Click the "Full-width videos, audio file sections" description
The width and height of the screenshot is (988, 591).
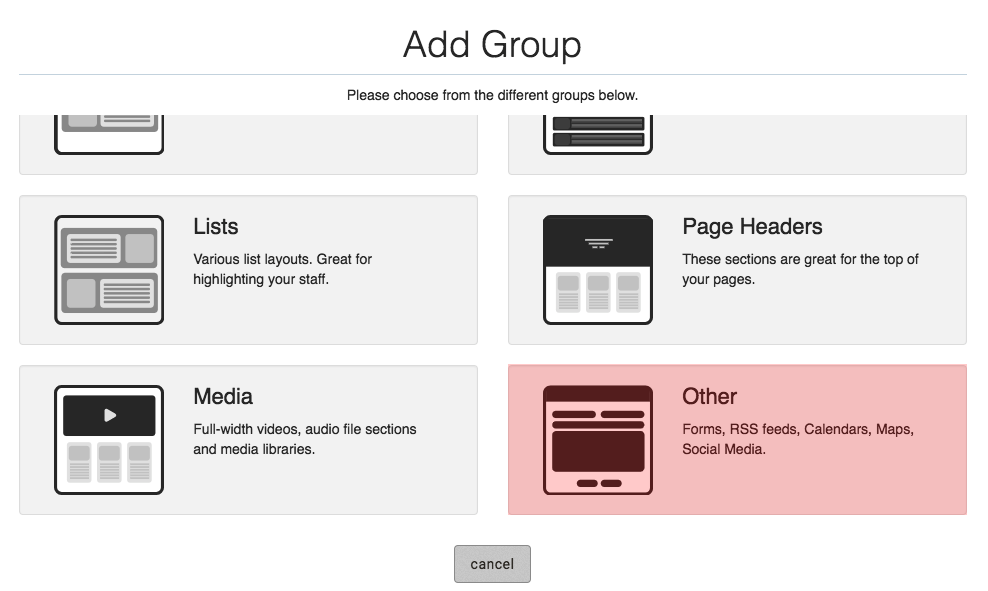304,439
